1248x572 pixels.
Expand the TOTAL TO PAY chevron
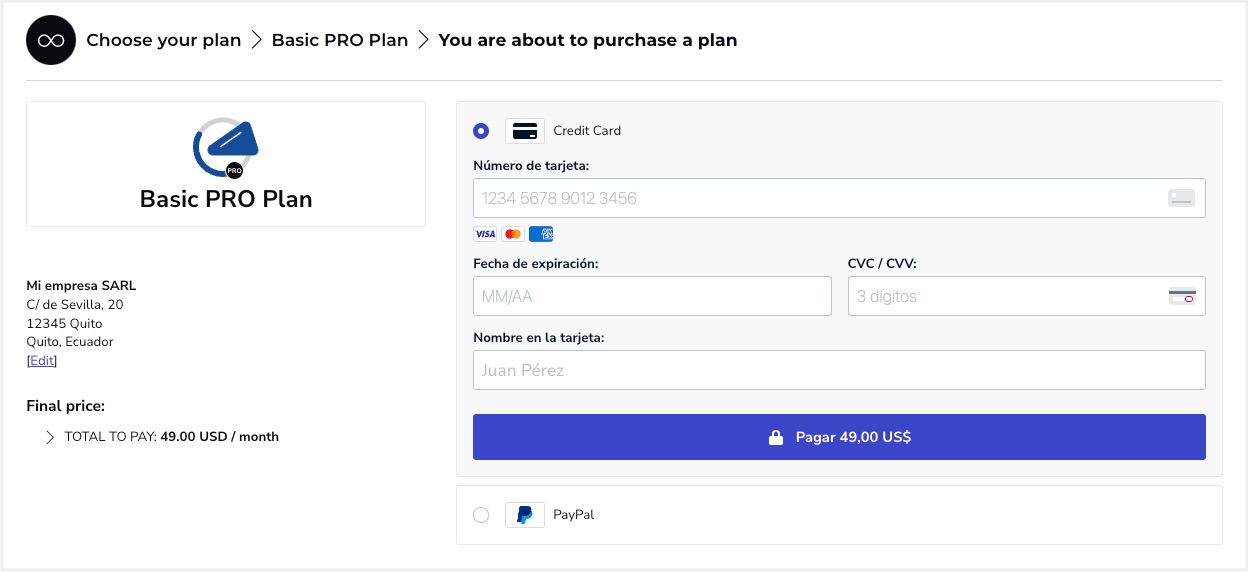(x=50, y=437)
